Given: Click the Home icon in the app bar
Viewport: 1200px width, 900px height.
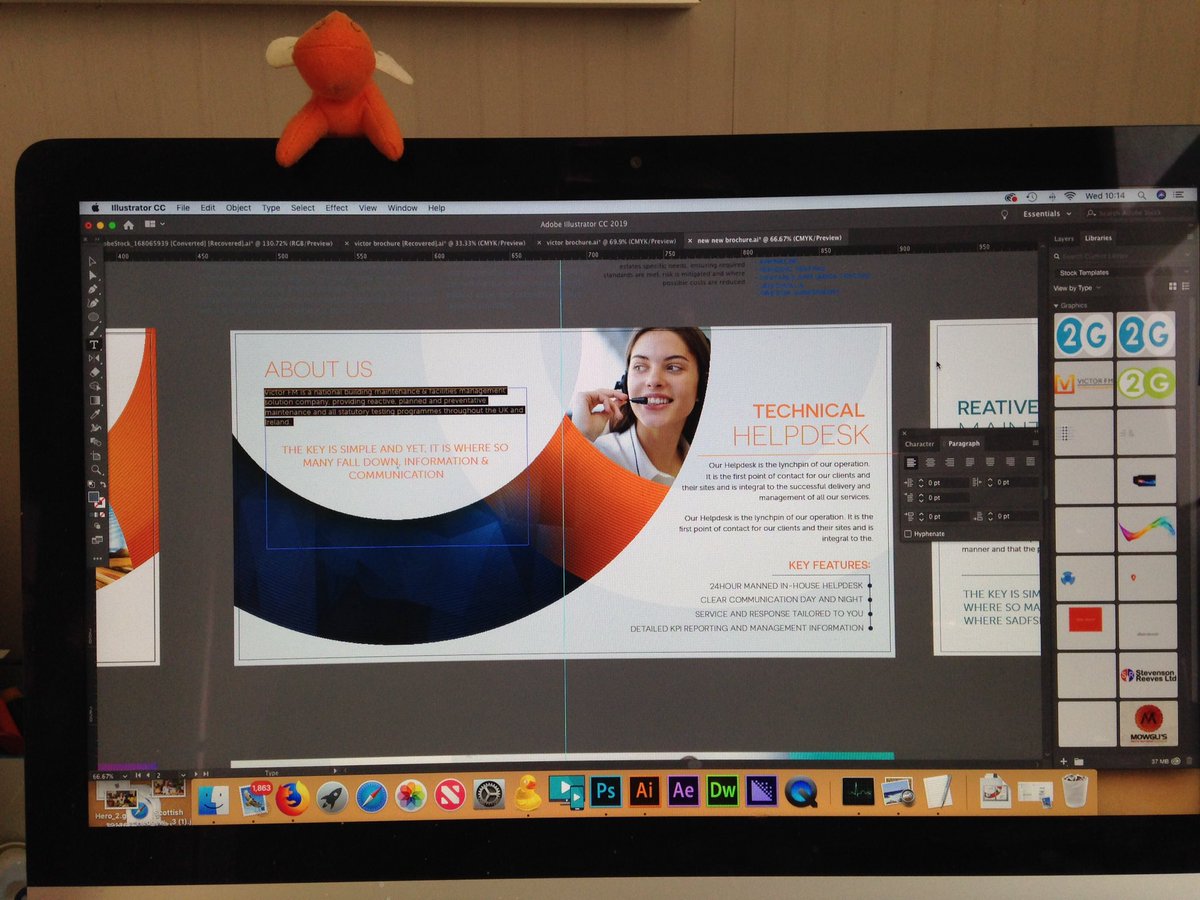Looking at the screenshot, I should 128,225.
